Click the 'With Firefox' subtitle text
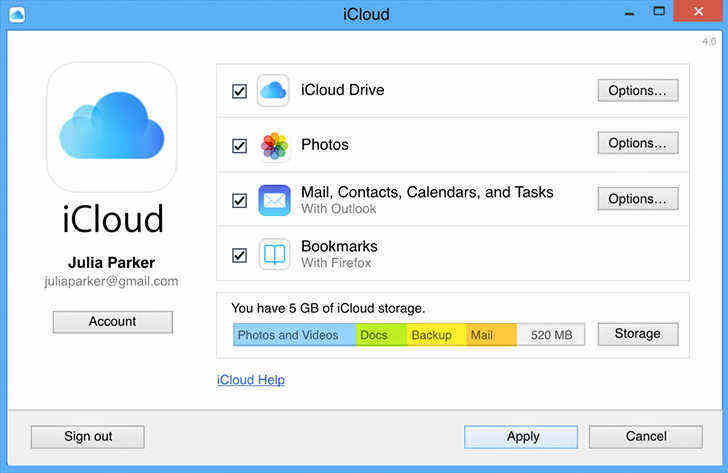Screen dimensions: 728x473 [336, 263]
